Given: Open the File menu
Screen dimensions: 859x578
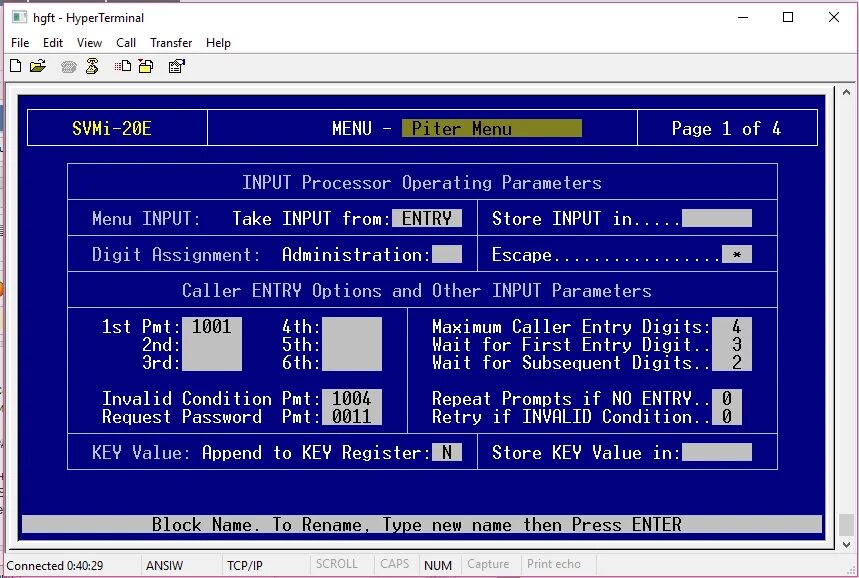Looking at the screenshot, I should (20, 43).
